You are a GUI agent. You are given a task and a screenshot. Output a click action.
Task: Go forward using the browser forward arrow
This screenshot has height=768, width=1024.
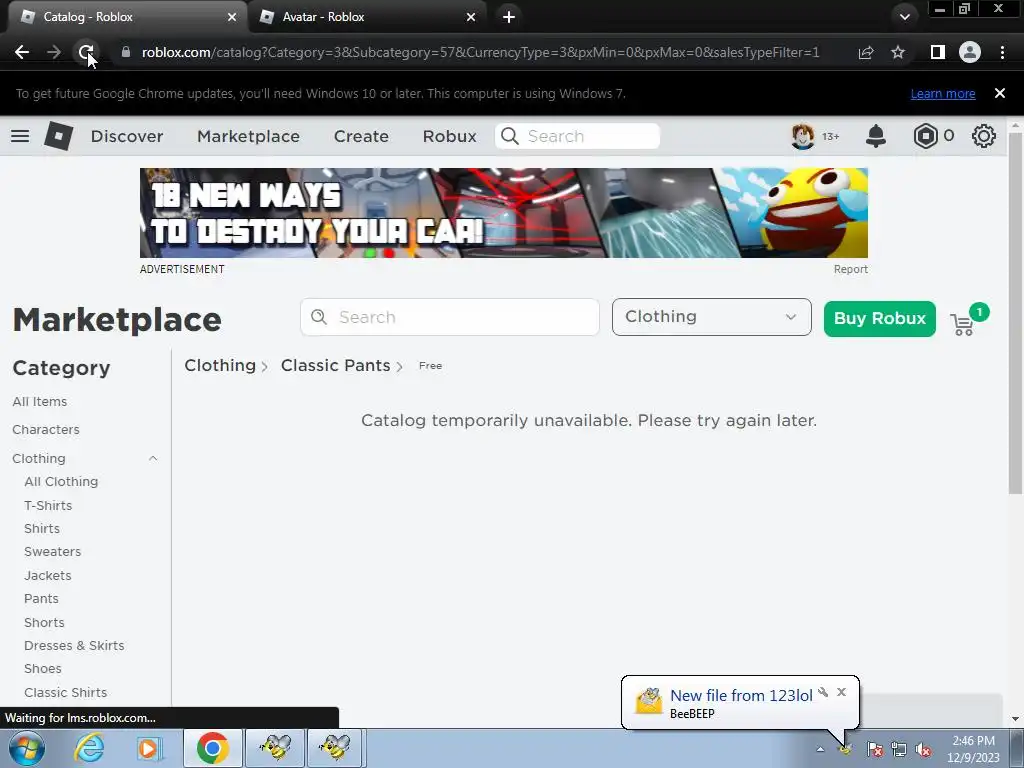[54, 52]
